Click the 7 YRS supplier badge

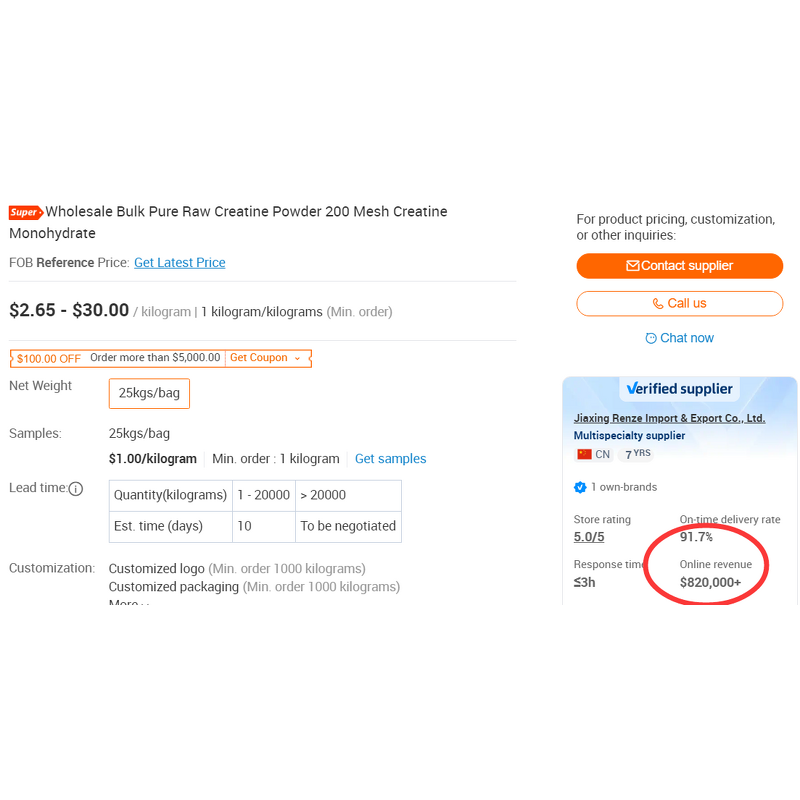click(637, 454)
